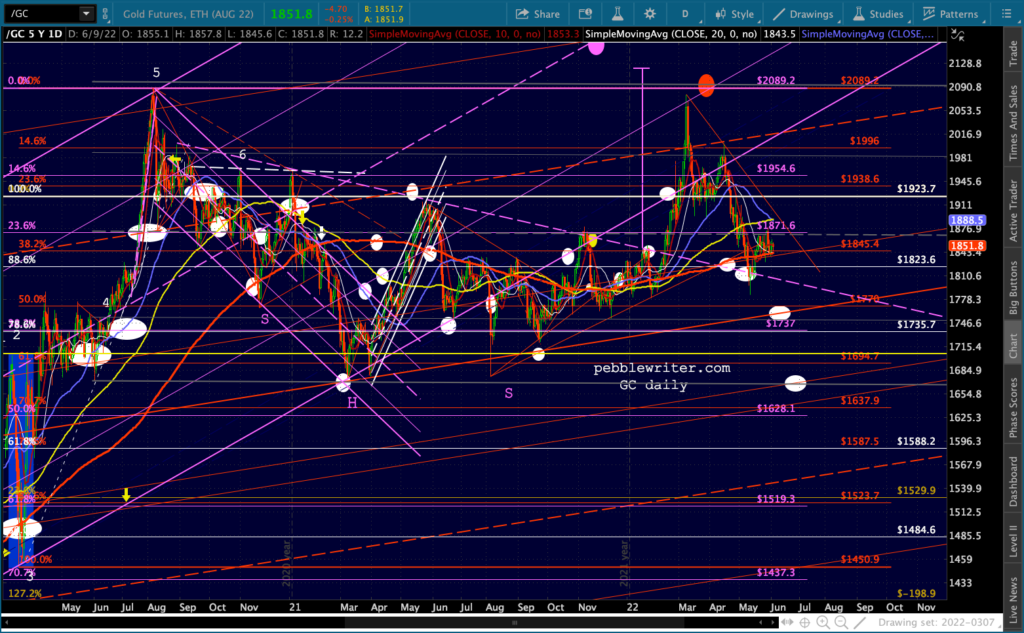
Task: Click the $1529.9 yellow level label
Action: pos(916,490)
